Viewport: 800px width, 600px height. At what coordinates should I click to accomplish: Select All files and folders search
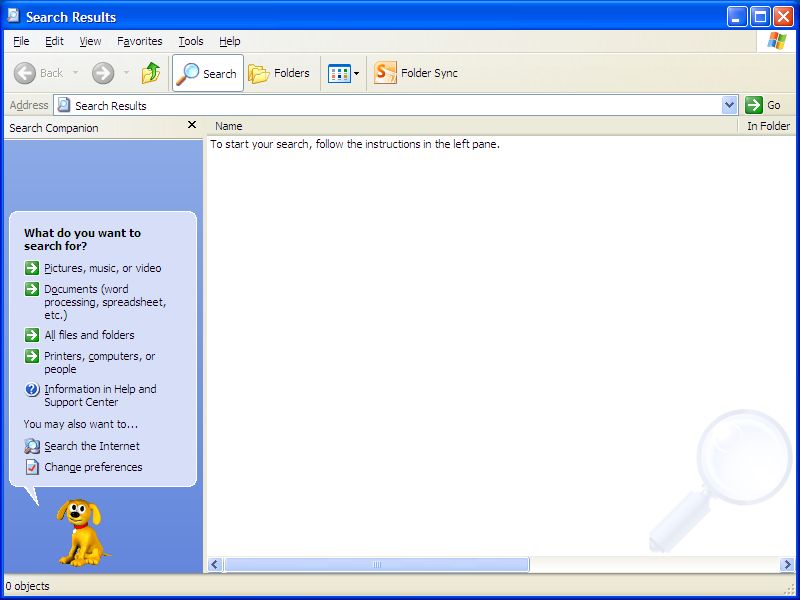pos(89,335)
